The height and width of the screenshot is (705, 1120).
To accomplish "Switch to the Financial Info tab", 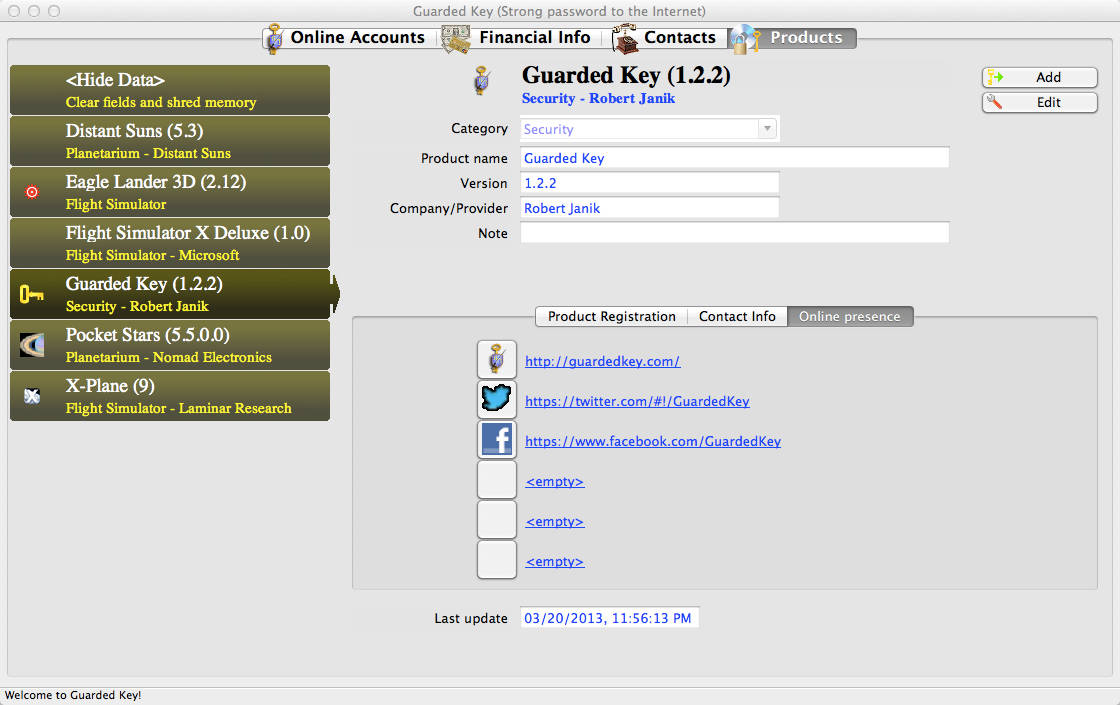I will coord(524,37).
